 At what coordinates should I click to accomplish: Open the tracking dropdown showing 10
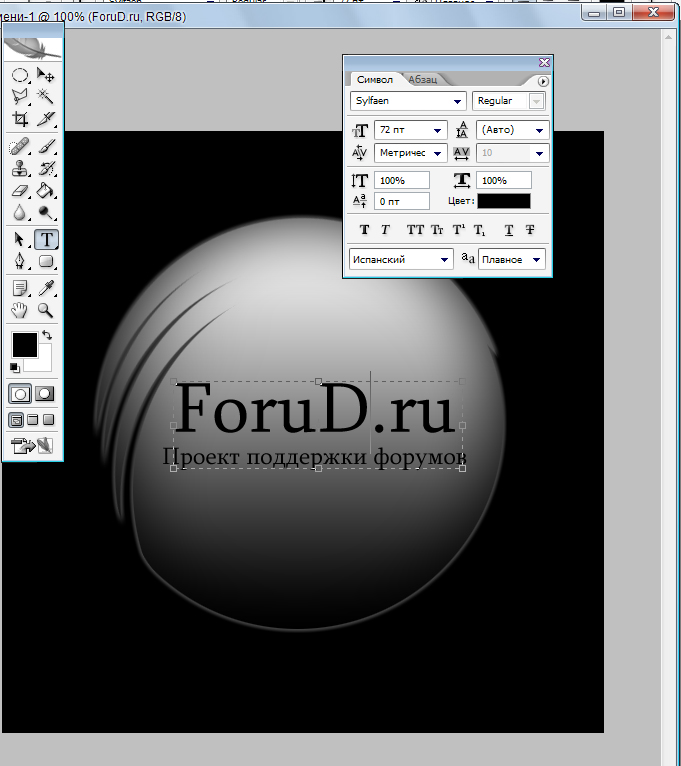point(539,153)
